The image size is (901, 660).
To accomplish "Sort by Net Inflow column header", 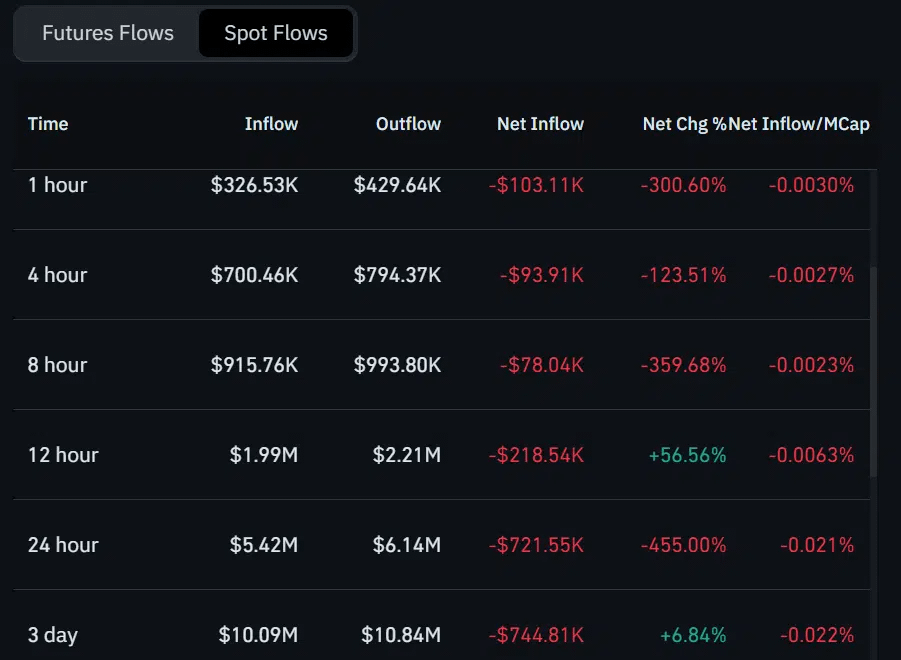I will click(540, 124).
